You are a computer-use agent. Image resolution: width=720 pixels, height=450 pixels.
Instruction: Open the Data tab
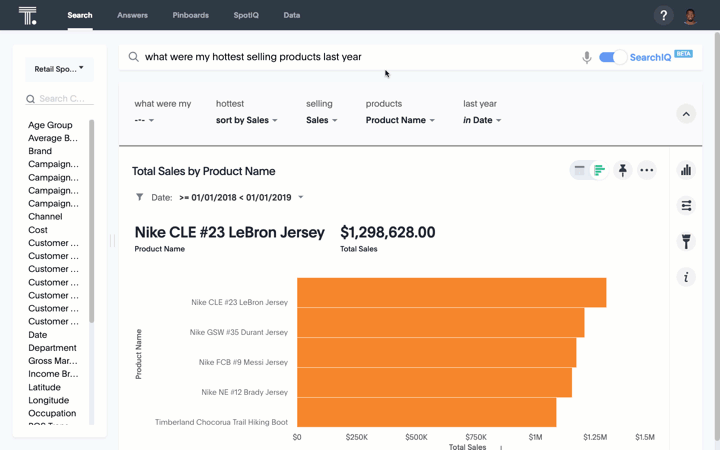292,15
